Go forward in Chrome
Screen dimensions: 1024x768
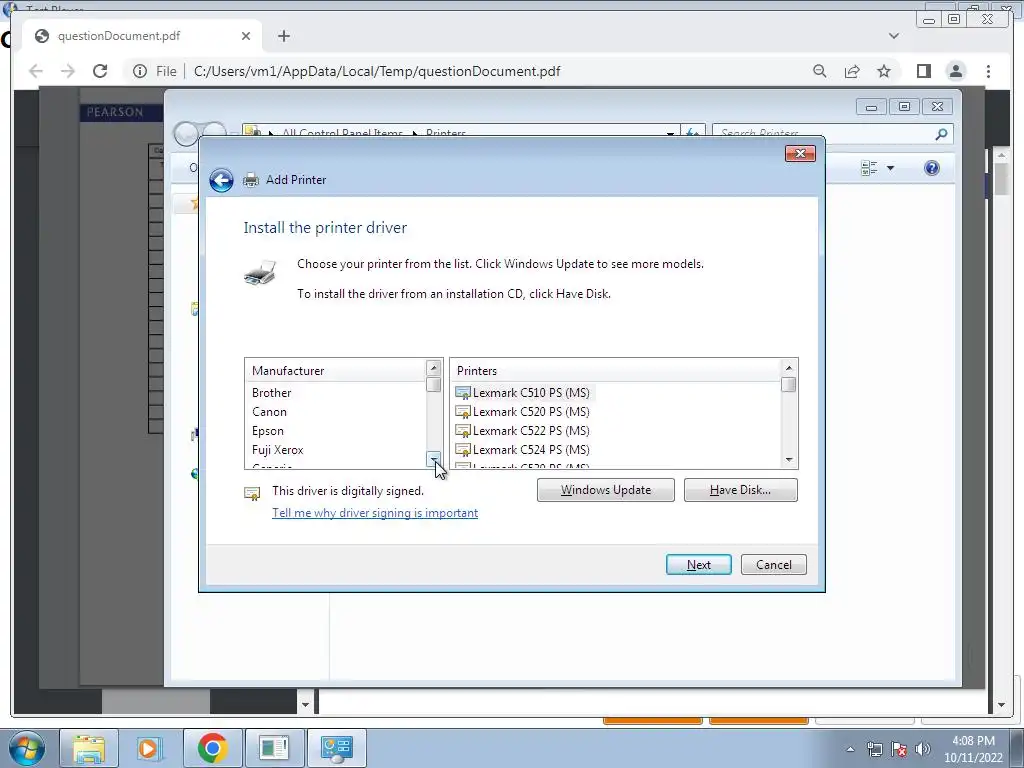point(68,71)
